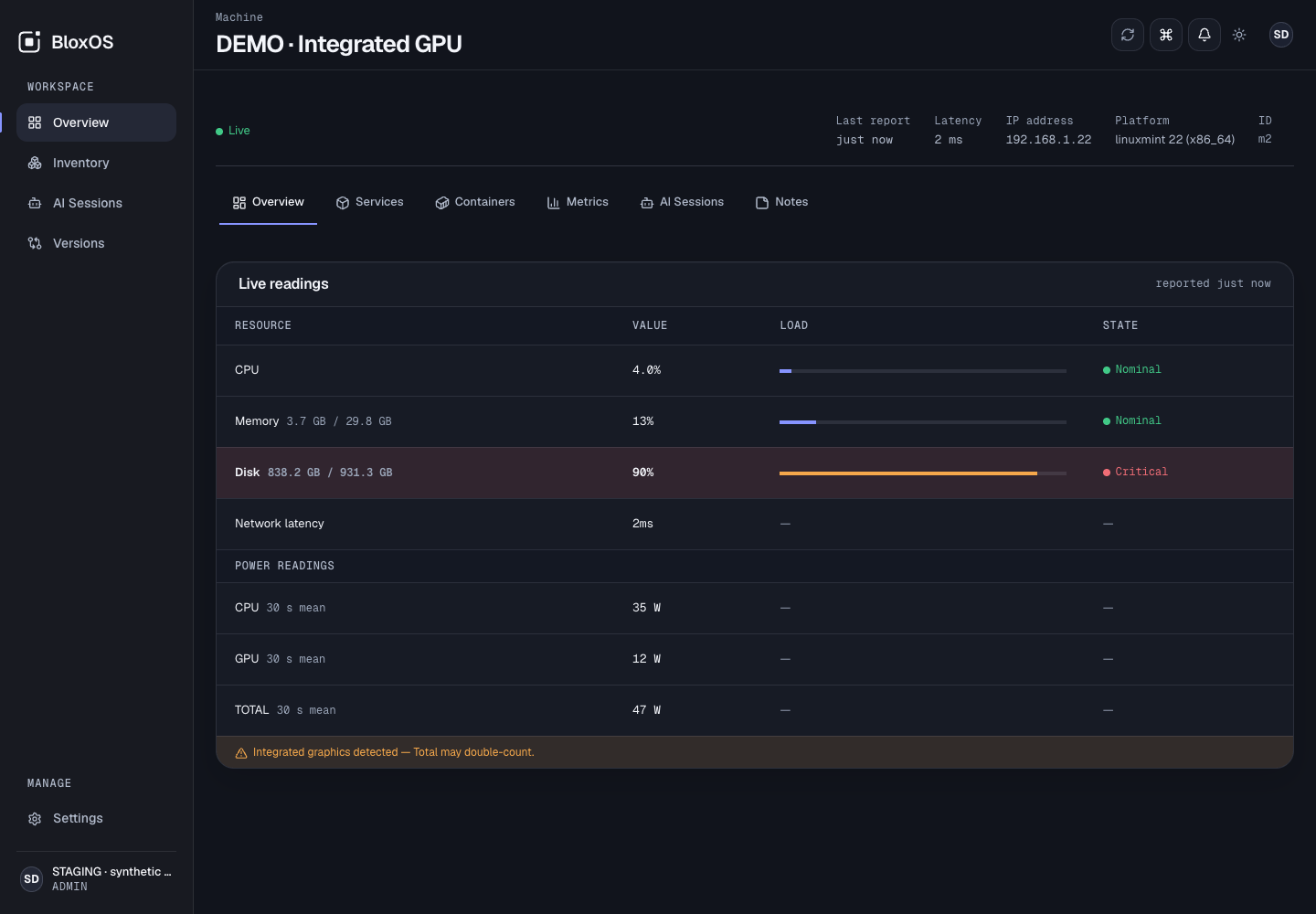The width and height of the screenshot is (1316, 914).
Task: Click the Nominal state on Memory row
Action: 1132,421
